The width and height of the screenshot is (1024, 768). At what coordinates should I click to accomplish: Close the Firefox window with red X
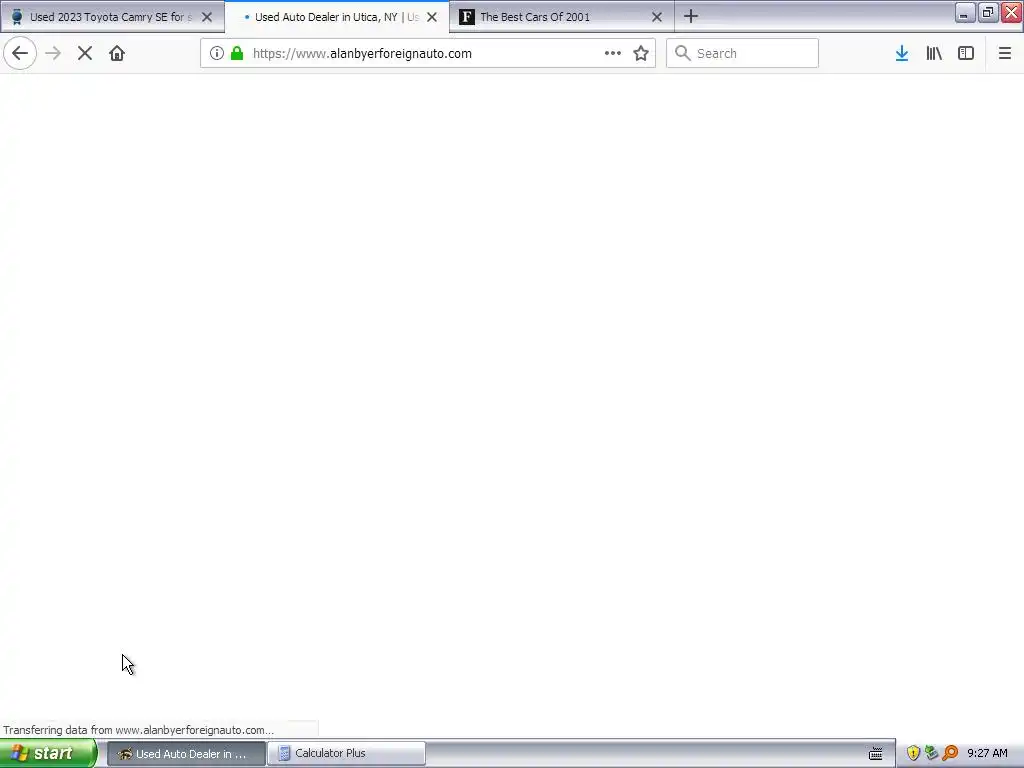coord(1012,12)
